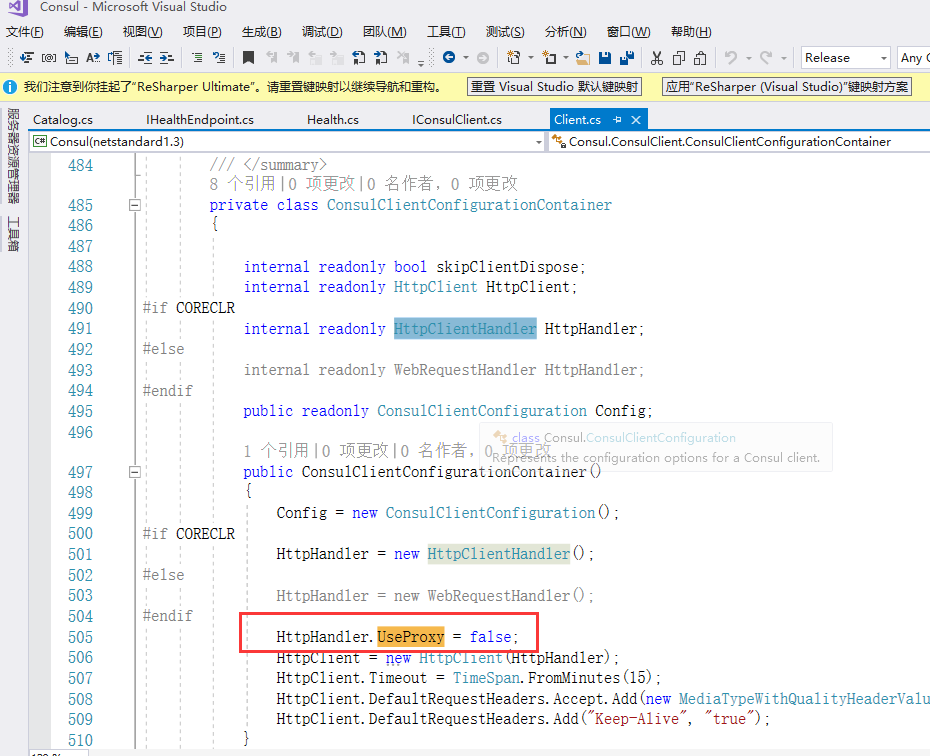This screenshot has height=756, width=930.
Task: Open the type navigation dropdown ConsulClientConfigurationContainer
Action: tap(740, 142)
